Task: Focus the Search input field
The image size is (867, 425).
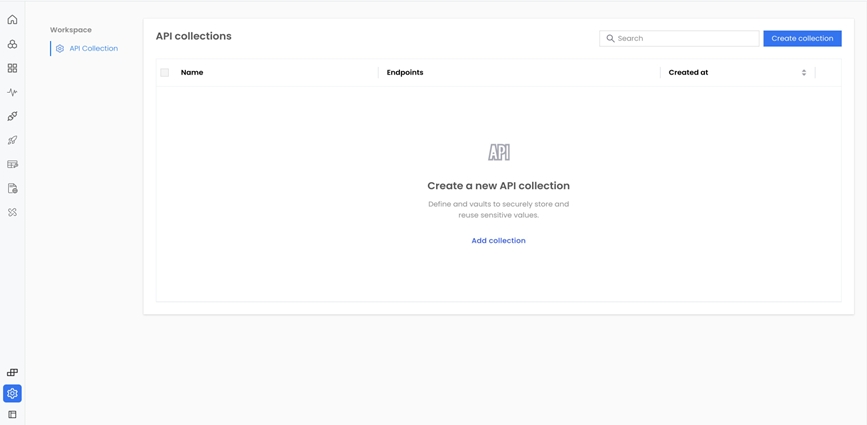Action: (685, 38)
